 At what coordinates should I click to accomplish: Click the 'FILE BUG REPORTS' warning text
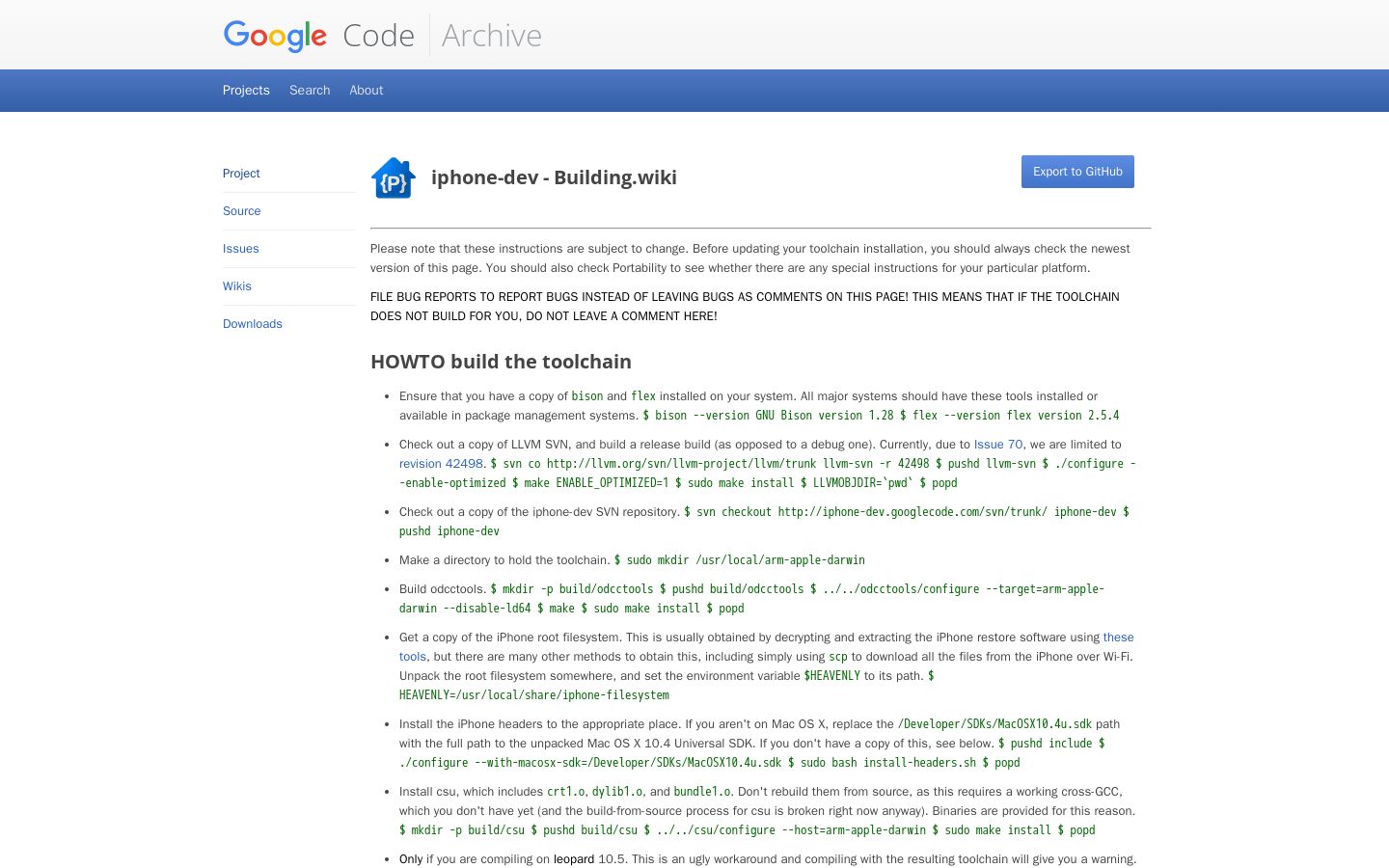[745, 307]
